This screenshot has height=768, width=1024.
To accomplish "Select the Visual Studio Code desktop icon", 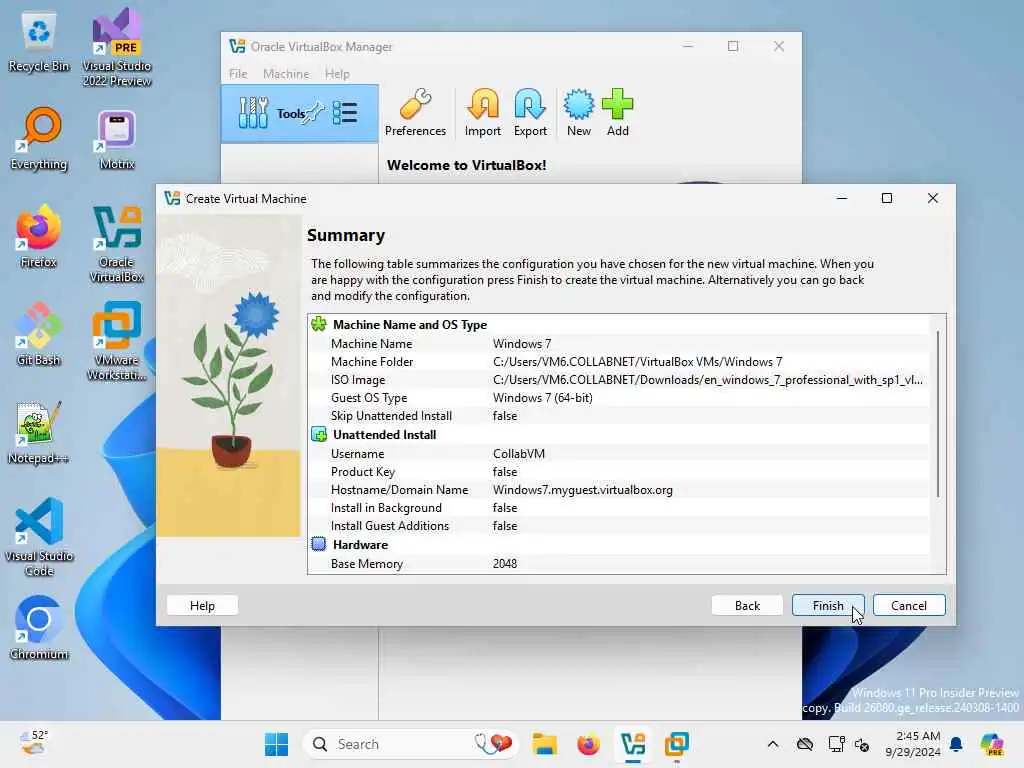I will tap(39, 537).
